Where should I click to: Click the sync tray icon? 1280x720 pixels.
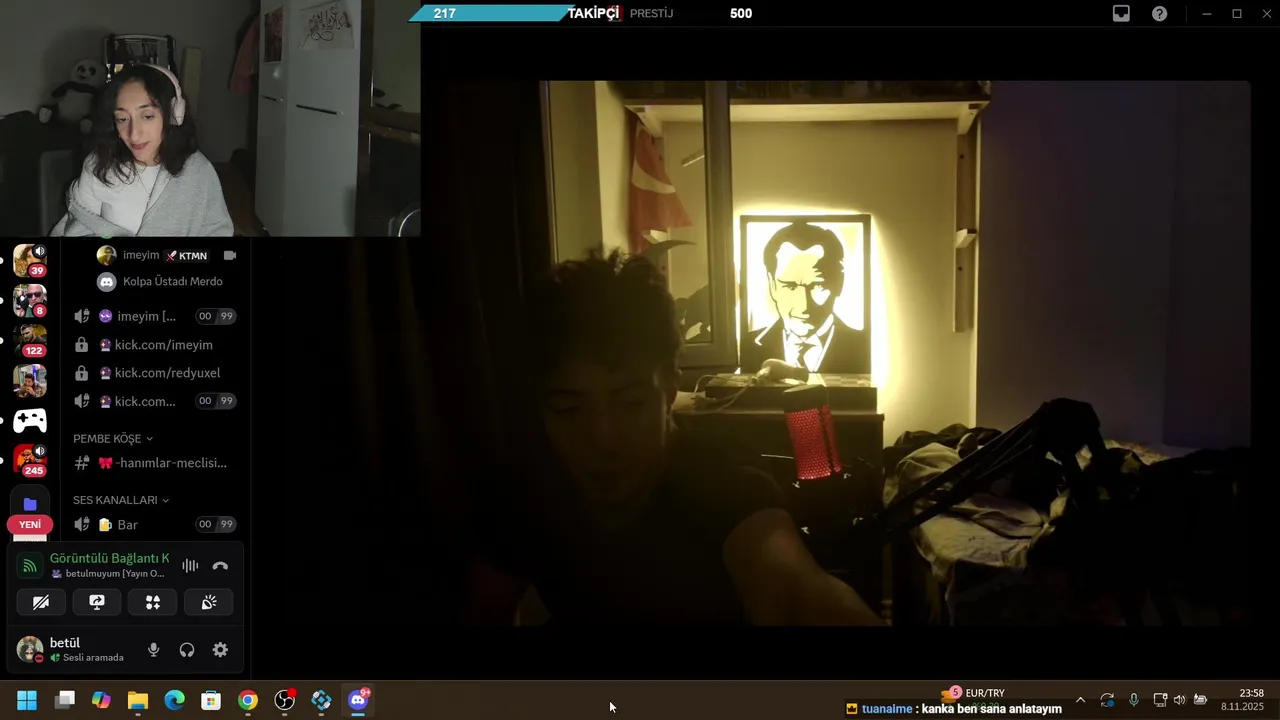point(1107,700)
